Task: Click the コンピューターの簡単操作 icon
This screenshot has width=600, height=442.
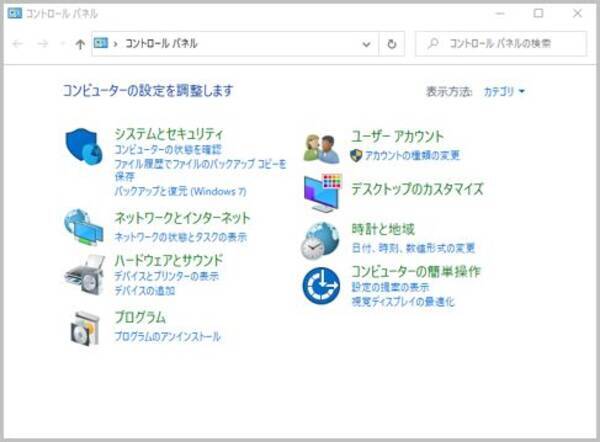Action: 321,286
